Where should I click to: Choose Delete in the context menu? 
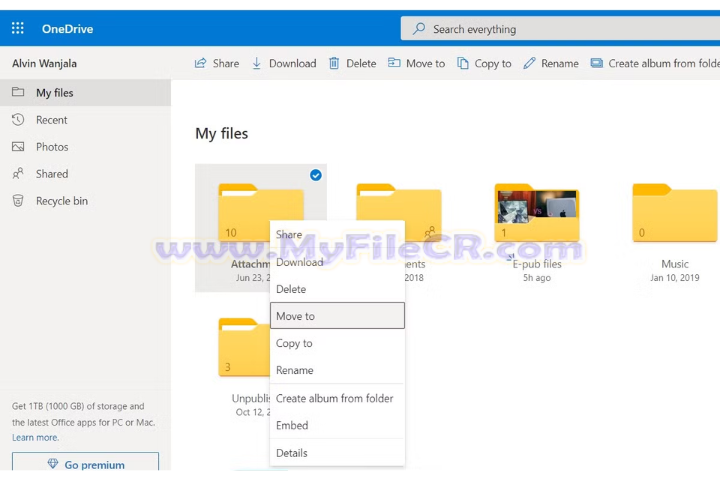(338, 289)
